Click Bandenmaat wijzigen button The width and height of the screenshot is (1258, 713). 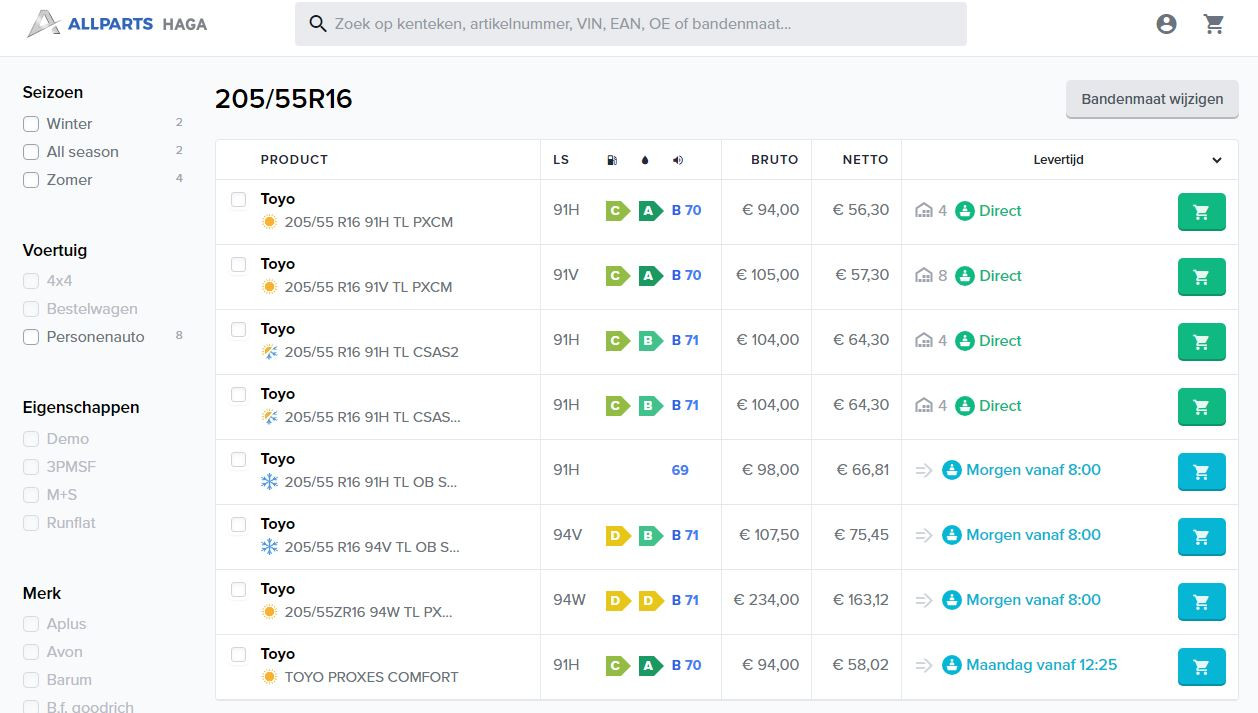tap(1152, 99)
